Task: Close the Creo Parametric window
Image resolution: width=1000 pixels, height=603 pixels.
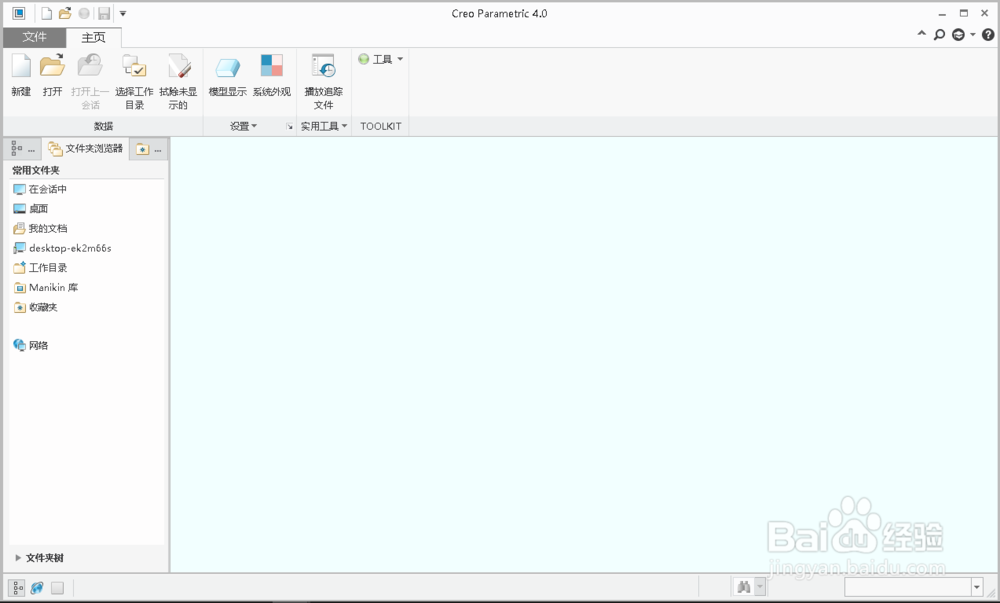Action: pos(985,13)
